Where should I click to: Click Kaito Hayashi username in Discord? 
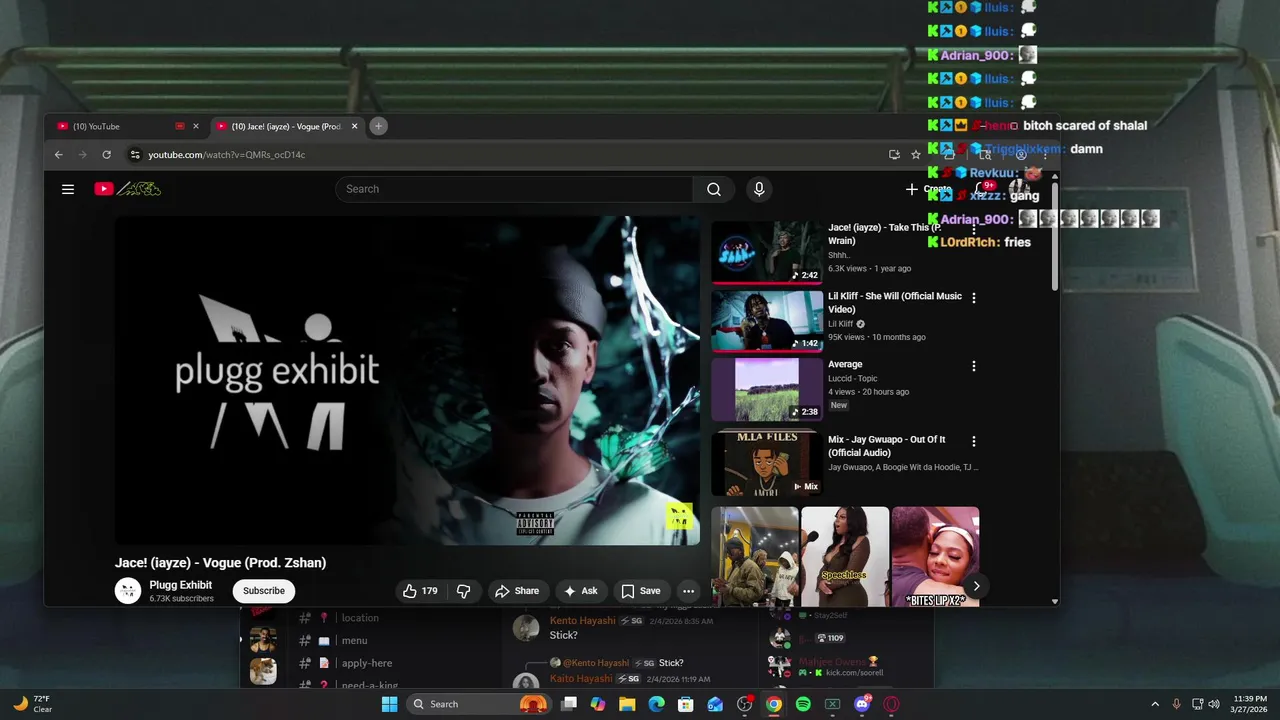[x=581, y=679]
